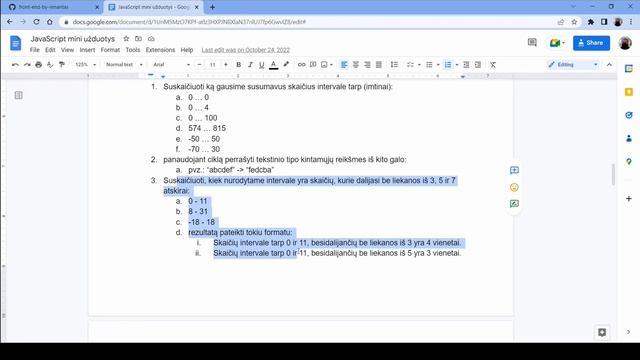Screen dimensions: 640x360
Task: Click the Undo icon in toolbar
Action: pos(15,64)
